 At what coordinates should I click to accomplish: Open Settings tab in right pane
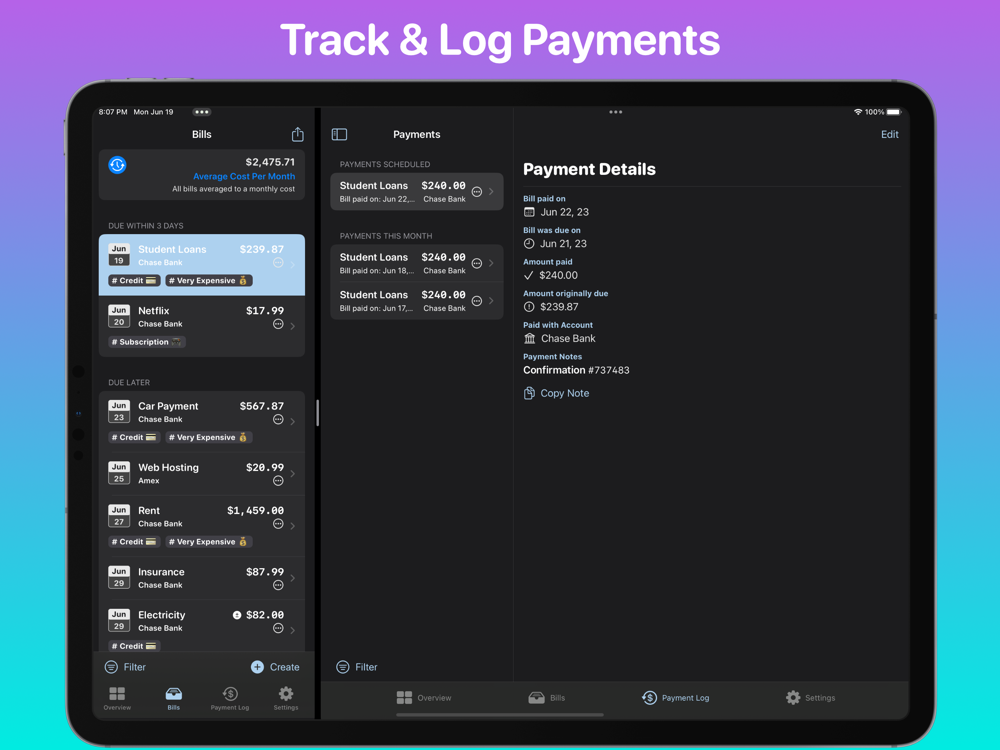[811, 698]
